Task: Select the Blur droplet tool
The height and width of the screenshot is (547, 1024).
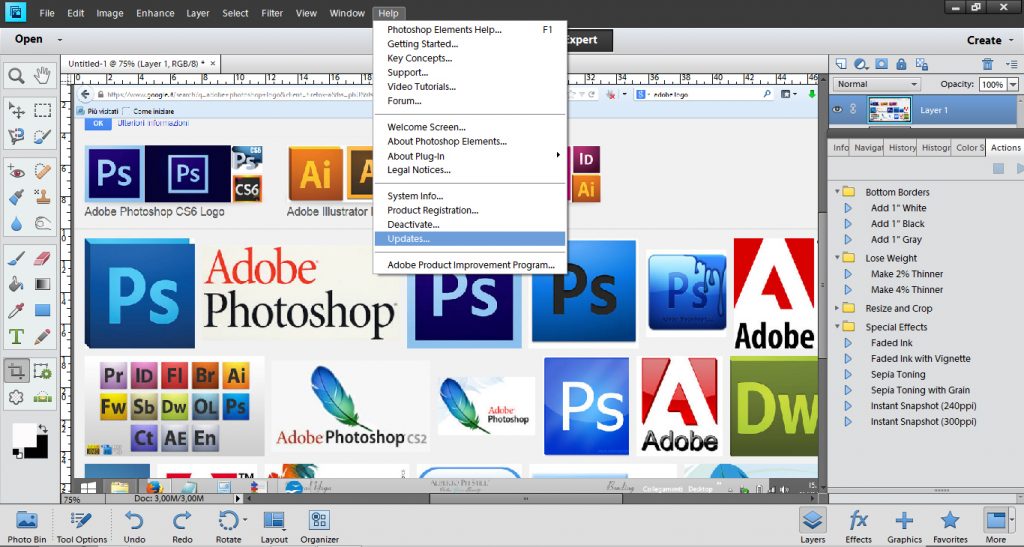Action: point(16,224)
